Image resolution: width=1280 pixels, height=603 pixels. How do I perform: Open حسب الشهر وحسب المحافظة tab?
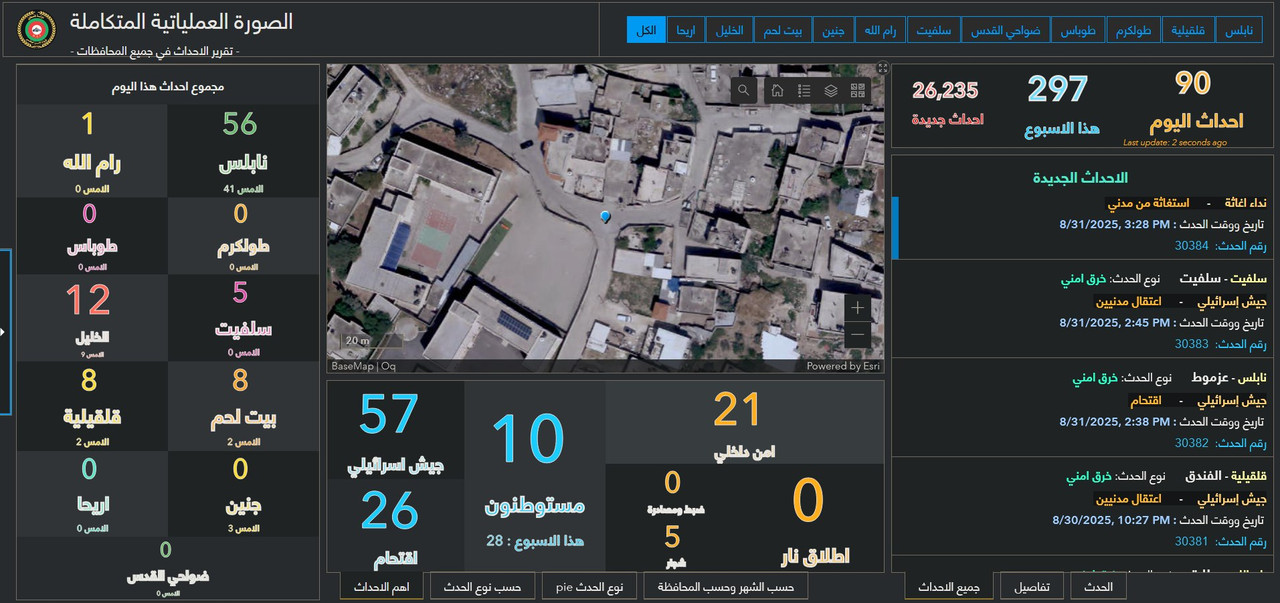click(x=726, y=587)
